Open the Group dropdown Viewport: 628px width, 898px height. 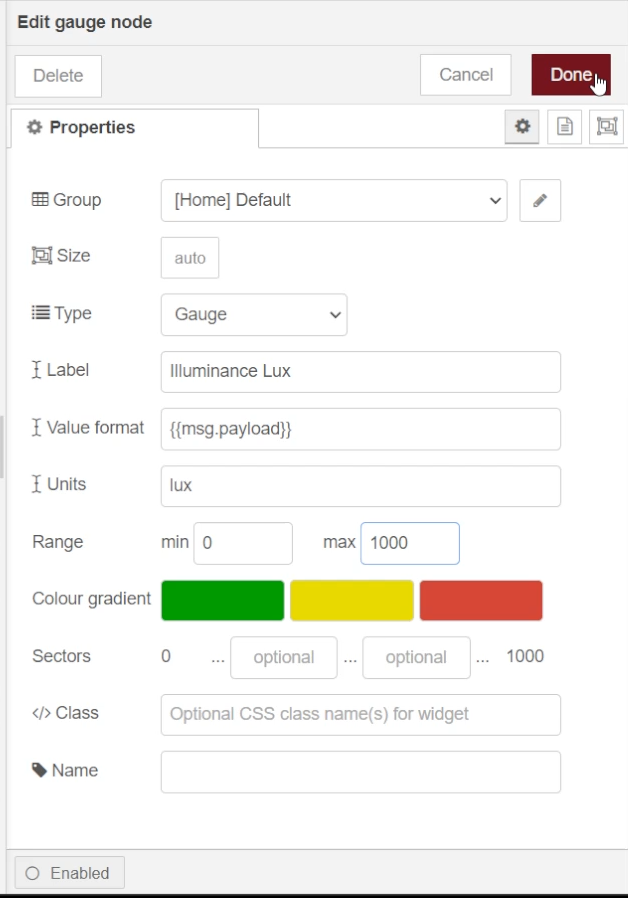tap(333, 200)
